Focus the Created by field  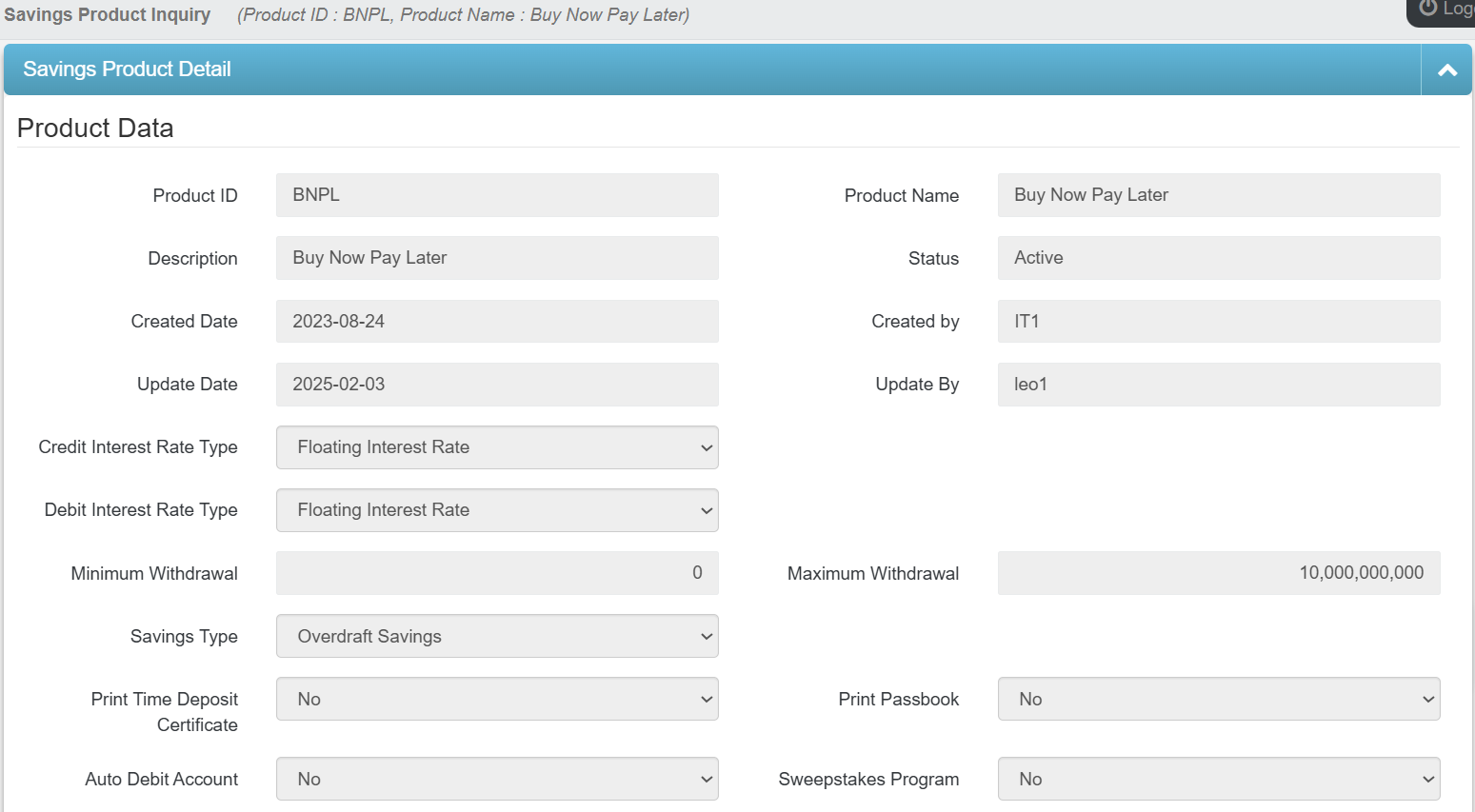coord(1218,321)
